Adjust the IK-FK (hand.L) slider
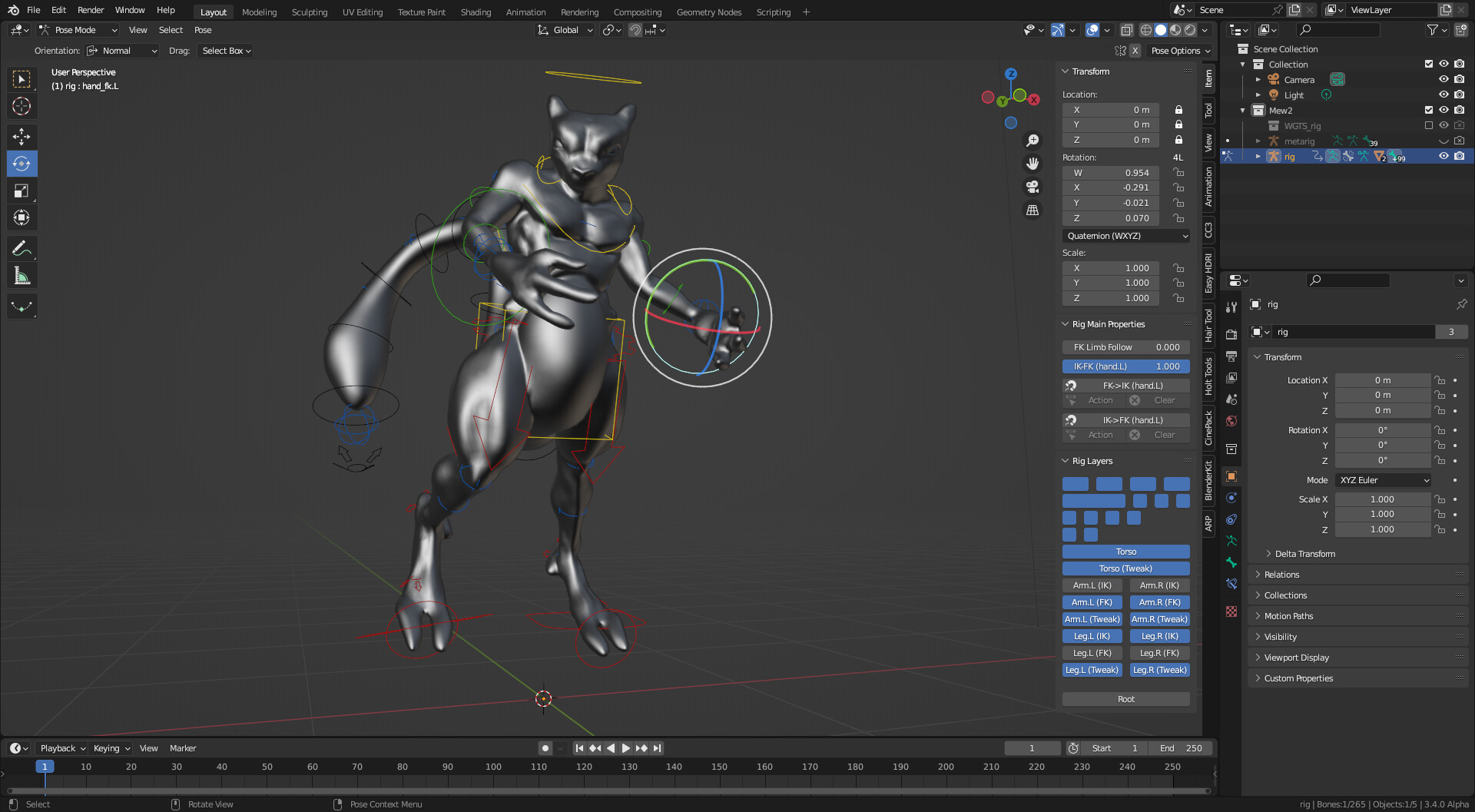 [x=1125, y=366]
